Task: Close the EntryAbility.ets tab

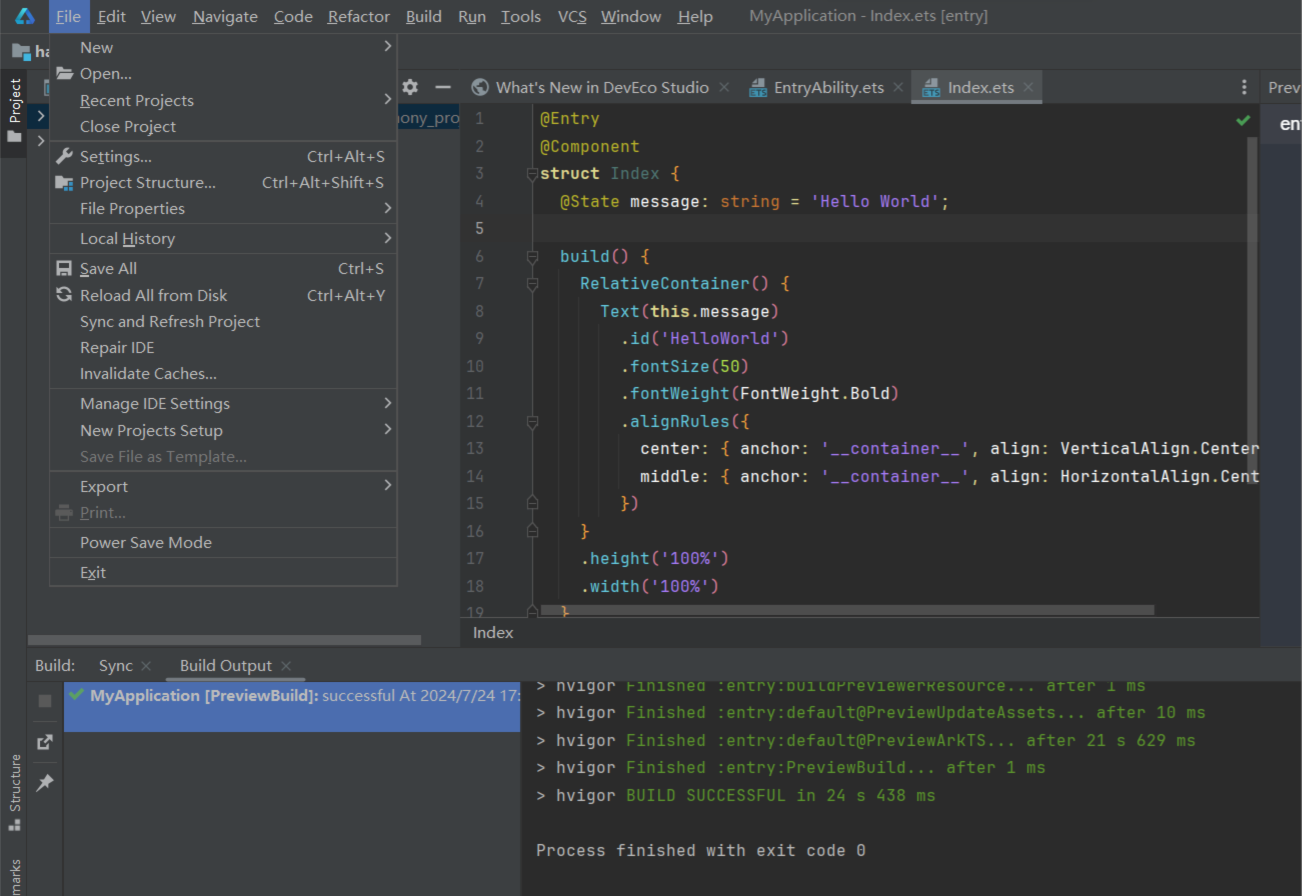Action: (x=898, y=87)
